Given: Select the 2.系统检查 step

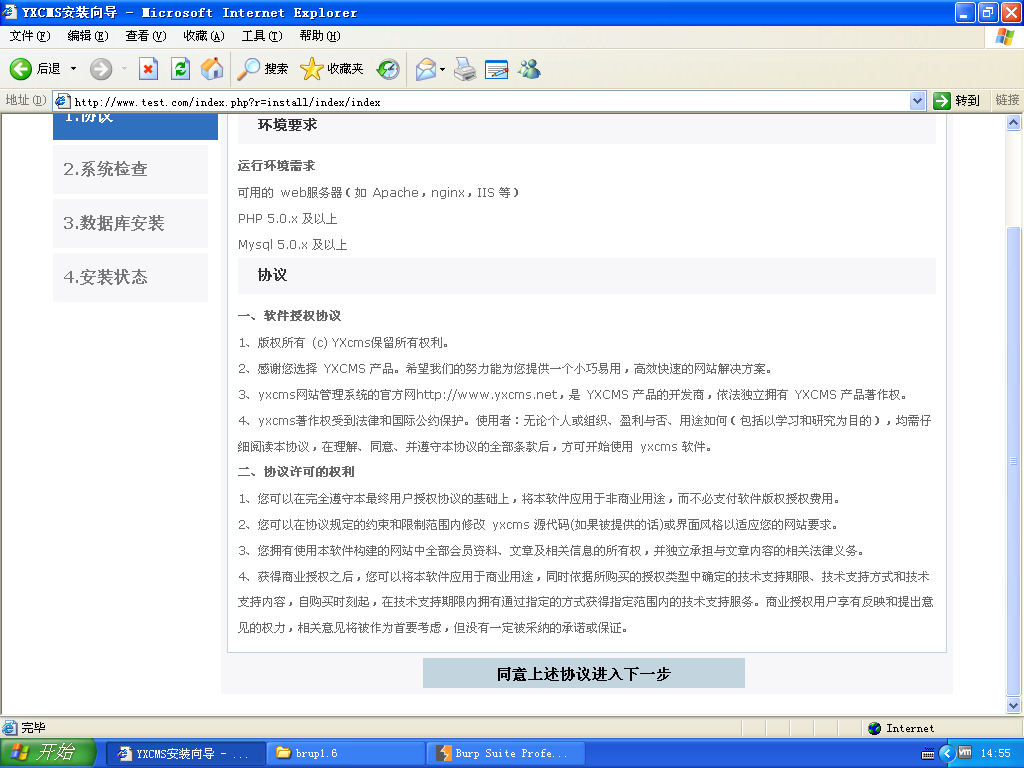Looking at the screenshot, I should coord(131,169).
